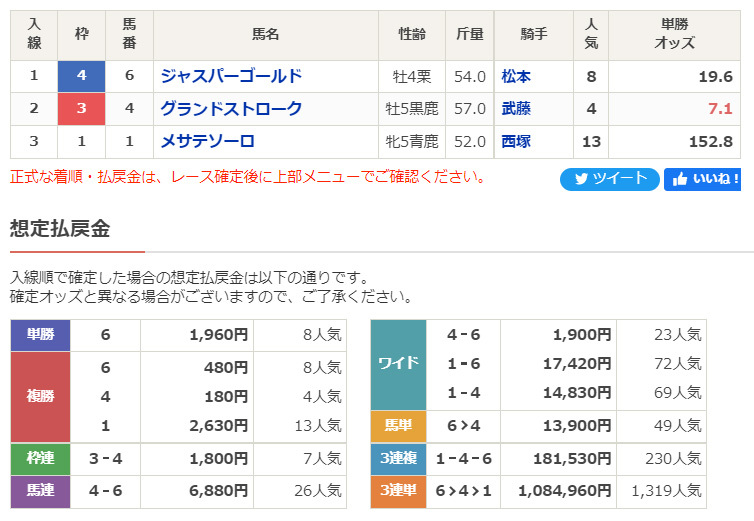Image resolution: width=754 pixels, height=521 pixels.
Task: Click the 181,530円 payout amount
Action: click(x=572, y=459)
